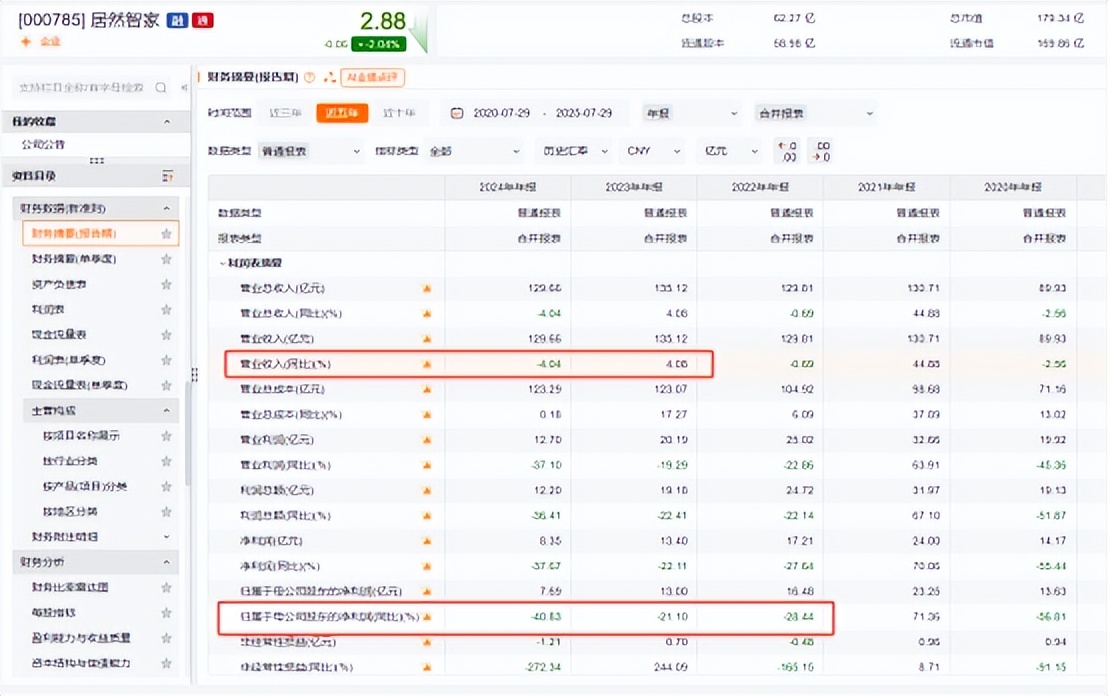Click the alert icon beside 营业总收入 row
Image resolution: width=1108 pixels, height=696 pixels.
[426, 288]
